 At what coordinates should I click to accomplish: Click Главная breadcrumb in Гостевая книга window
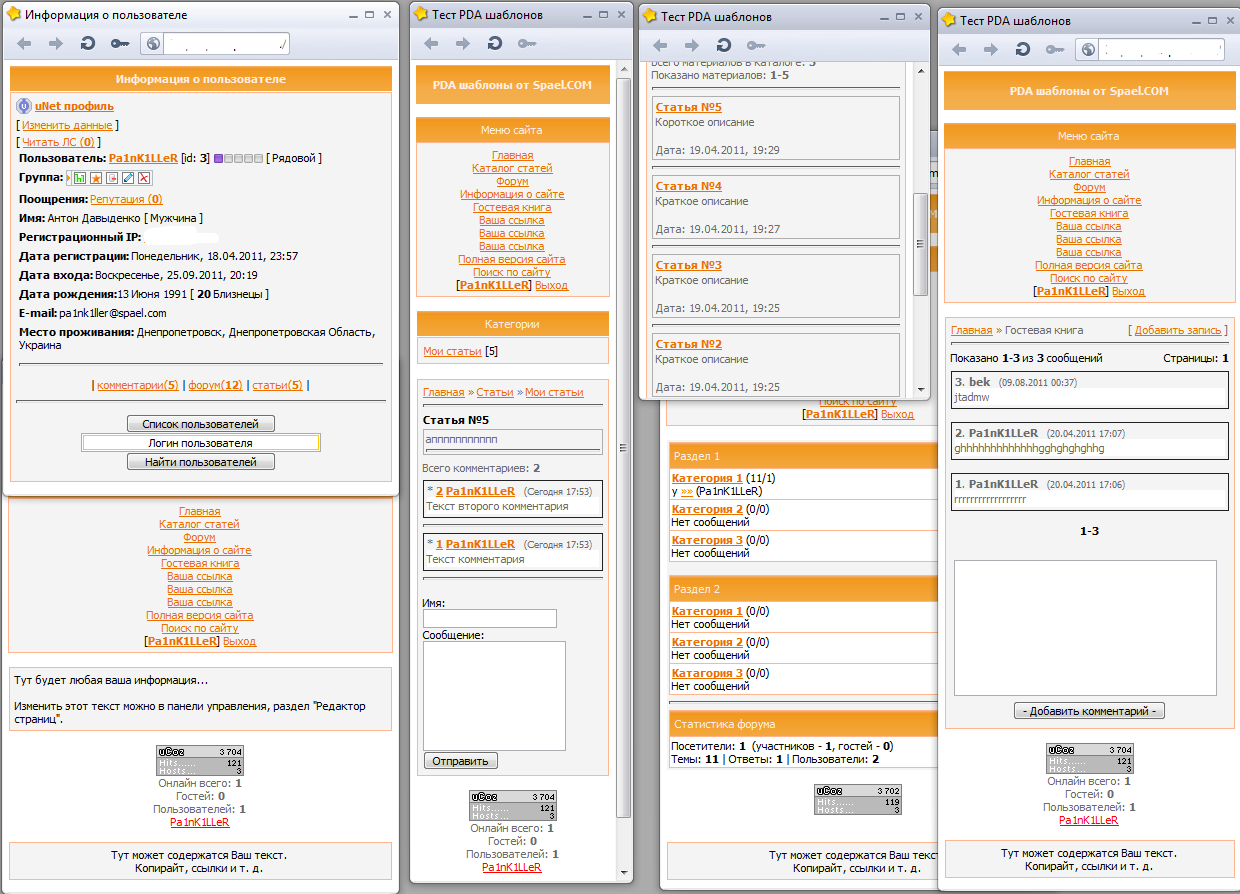click(x=972, y=330)
